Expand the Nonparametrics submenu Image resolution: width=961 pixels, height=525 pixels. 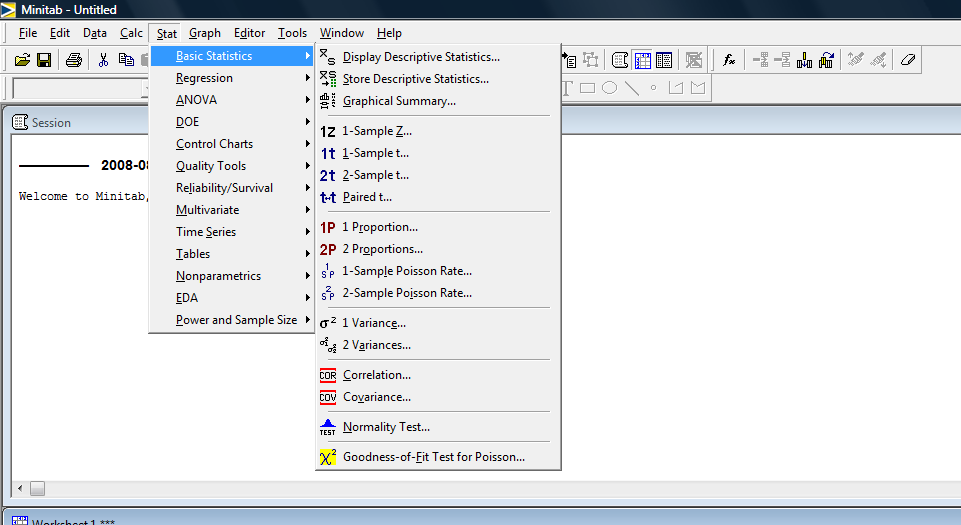pos(232,276)
